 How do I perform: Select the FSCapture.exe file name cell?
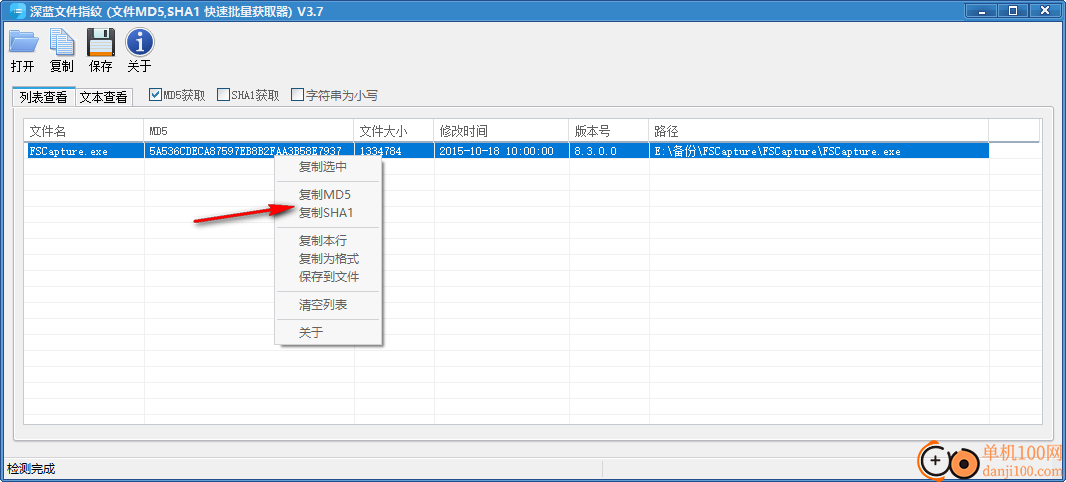pyautogui.click(x=69, y=152)
